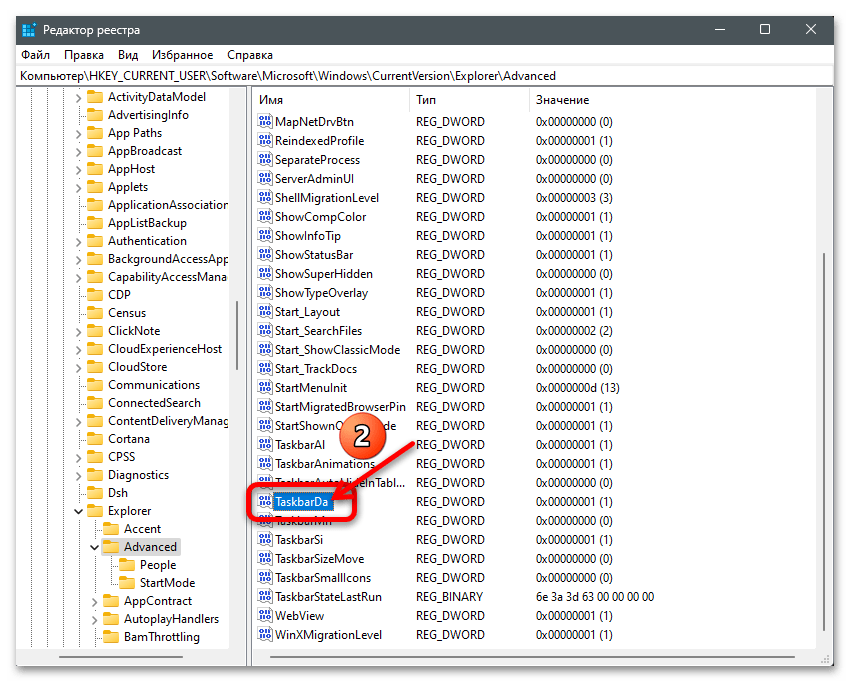Select the BamThrottling key
Screen dimensions: 850x682
pos(162,636)
